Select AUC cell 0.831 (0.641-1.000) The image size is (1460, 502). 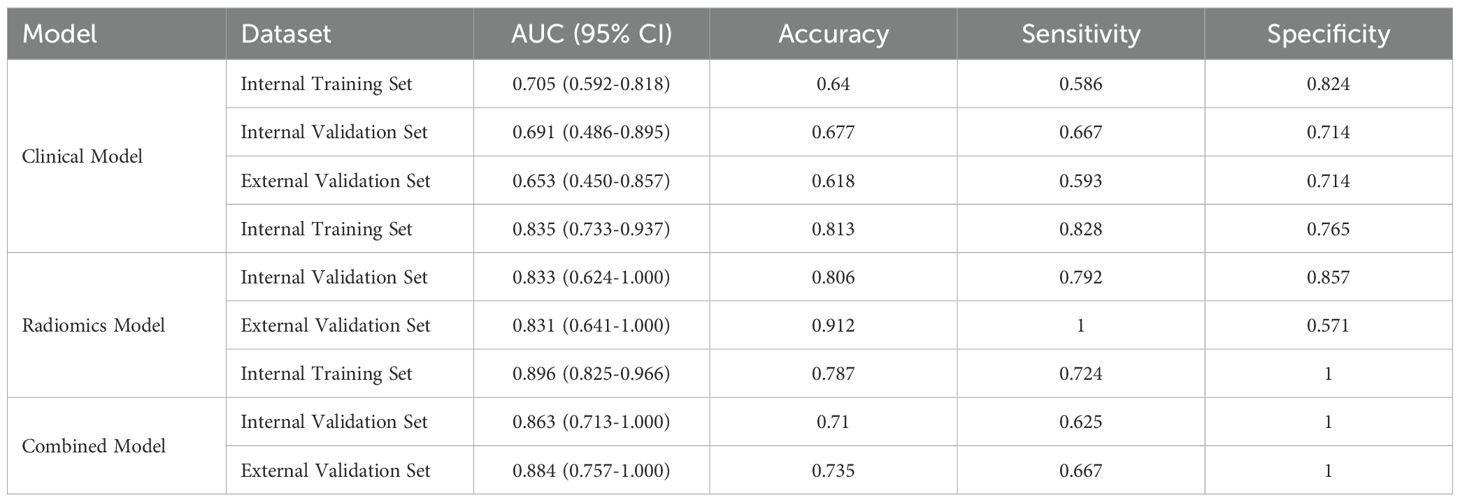591,325
